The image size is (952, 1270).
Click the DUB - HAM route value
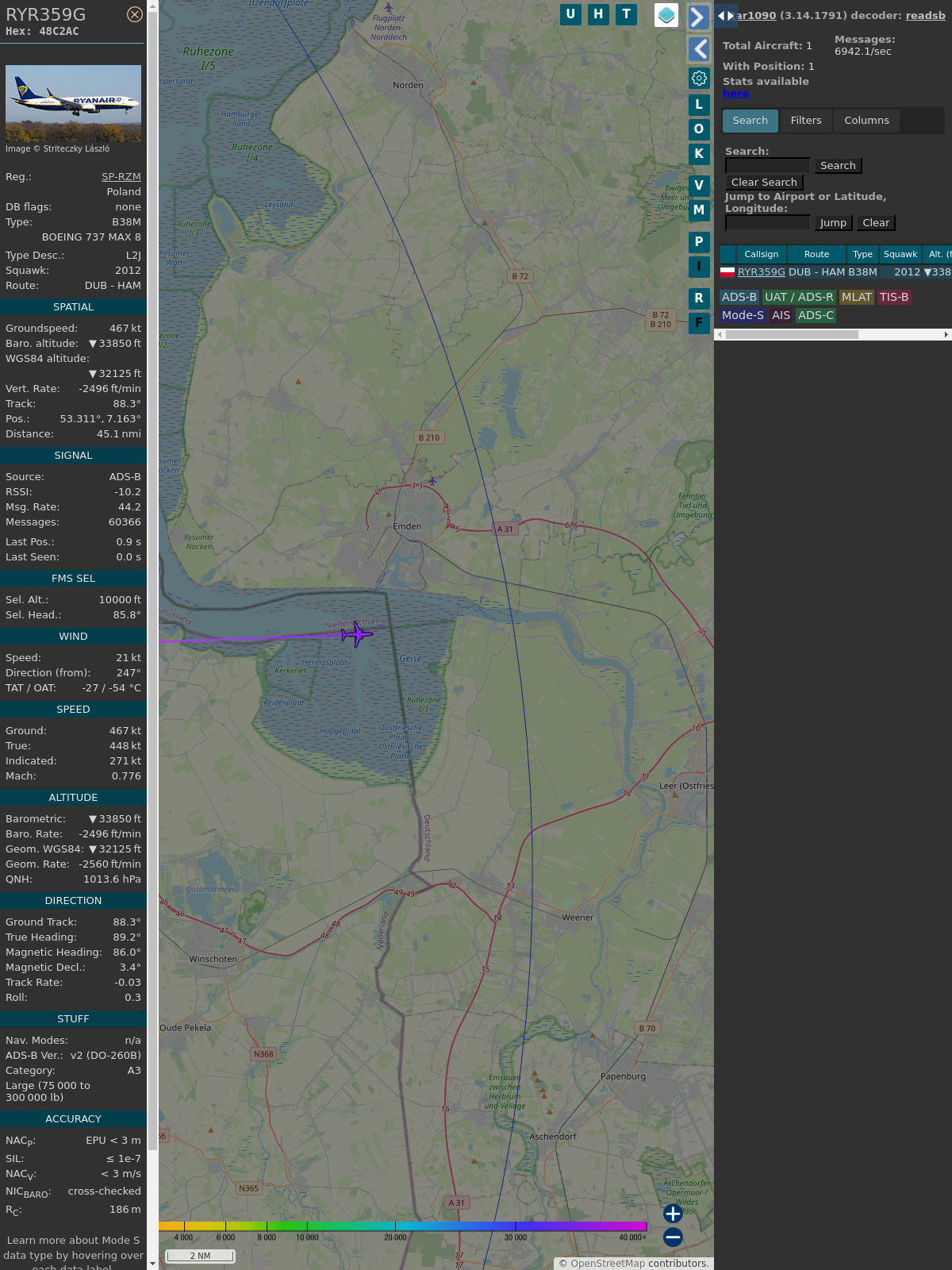[113, 286]
